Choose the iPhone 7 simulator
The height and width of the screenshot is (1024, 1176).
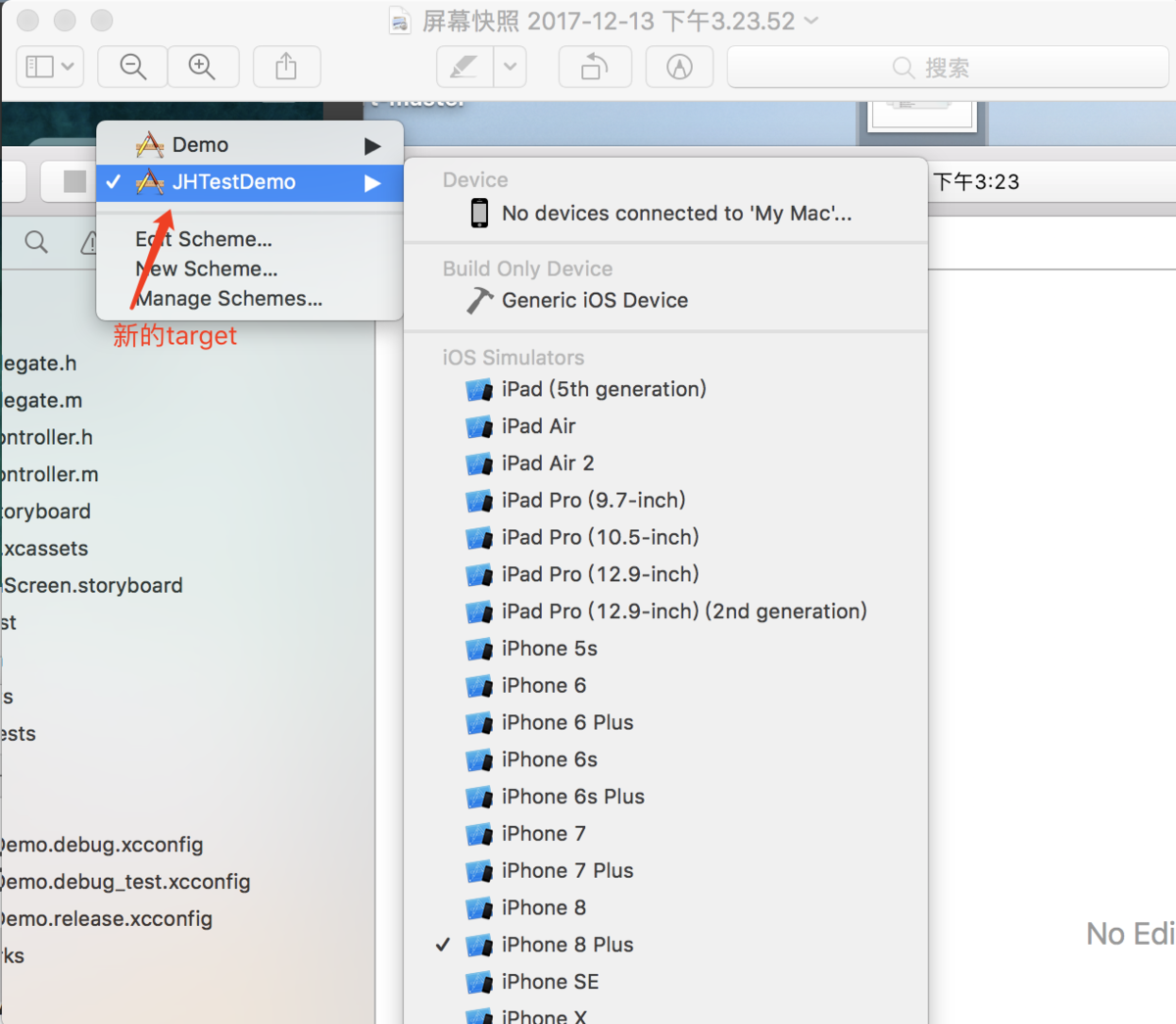[665, 834]
